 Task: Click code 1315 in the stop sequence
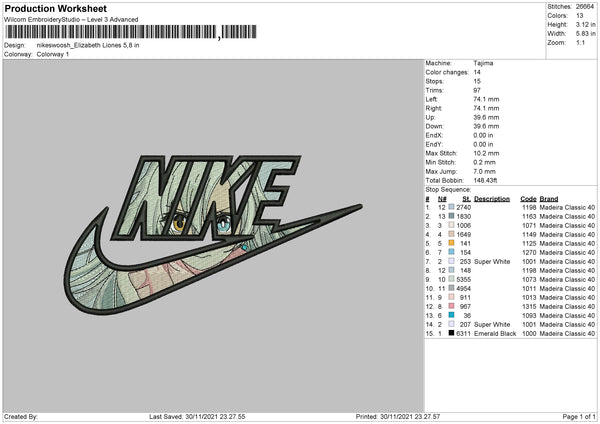pyautogui.click(x=529, y=306)
